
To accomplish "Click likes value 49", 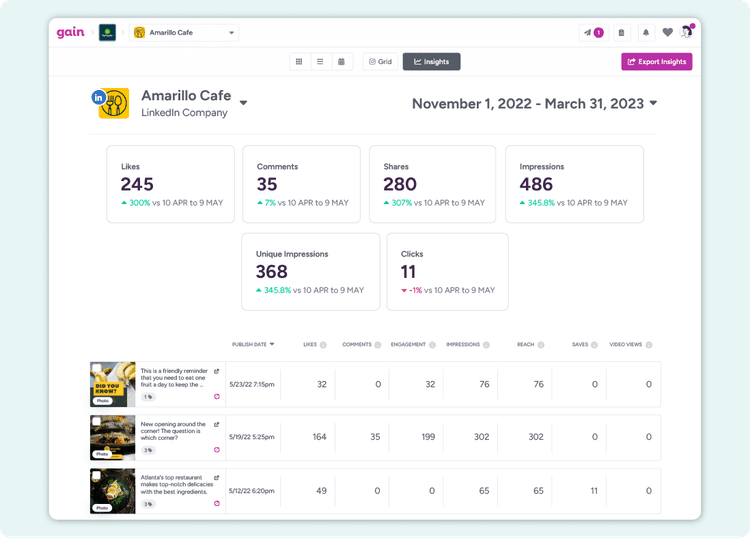I will [x=321, y=491].
